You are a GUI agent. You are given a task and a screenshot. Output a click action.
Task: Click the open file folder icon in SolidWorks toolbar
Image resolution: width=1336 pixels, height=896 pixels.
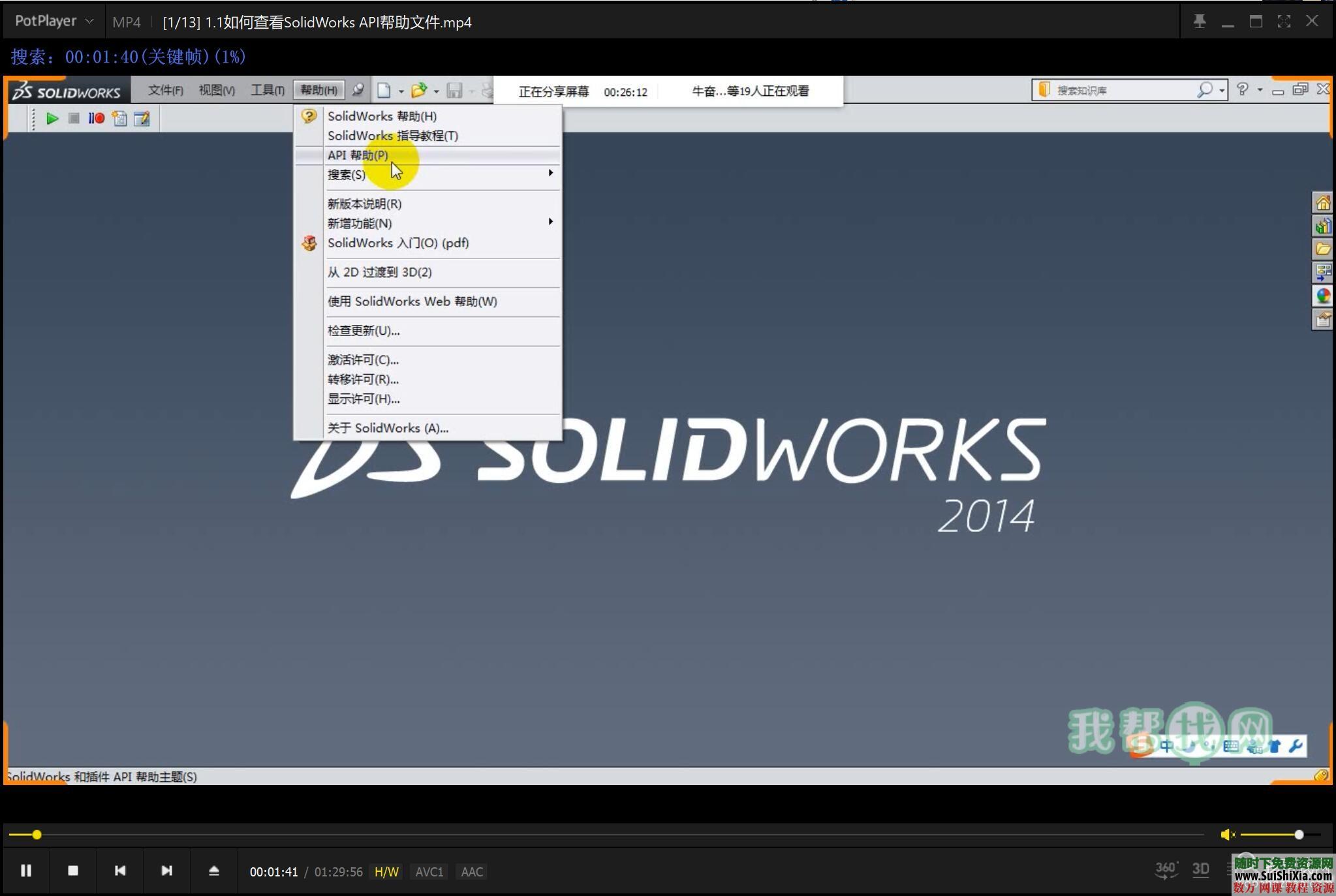tap(418, 89)
